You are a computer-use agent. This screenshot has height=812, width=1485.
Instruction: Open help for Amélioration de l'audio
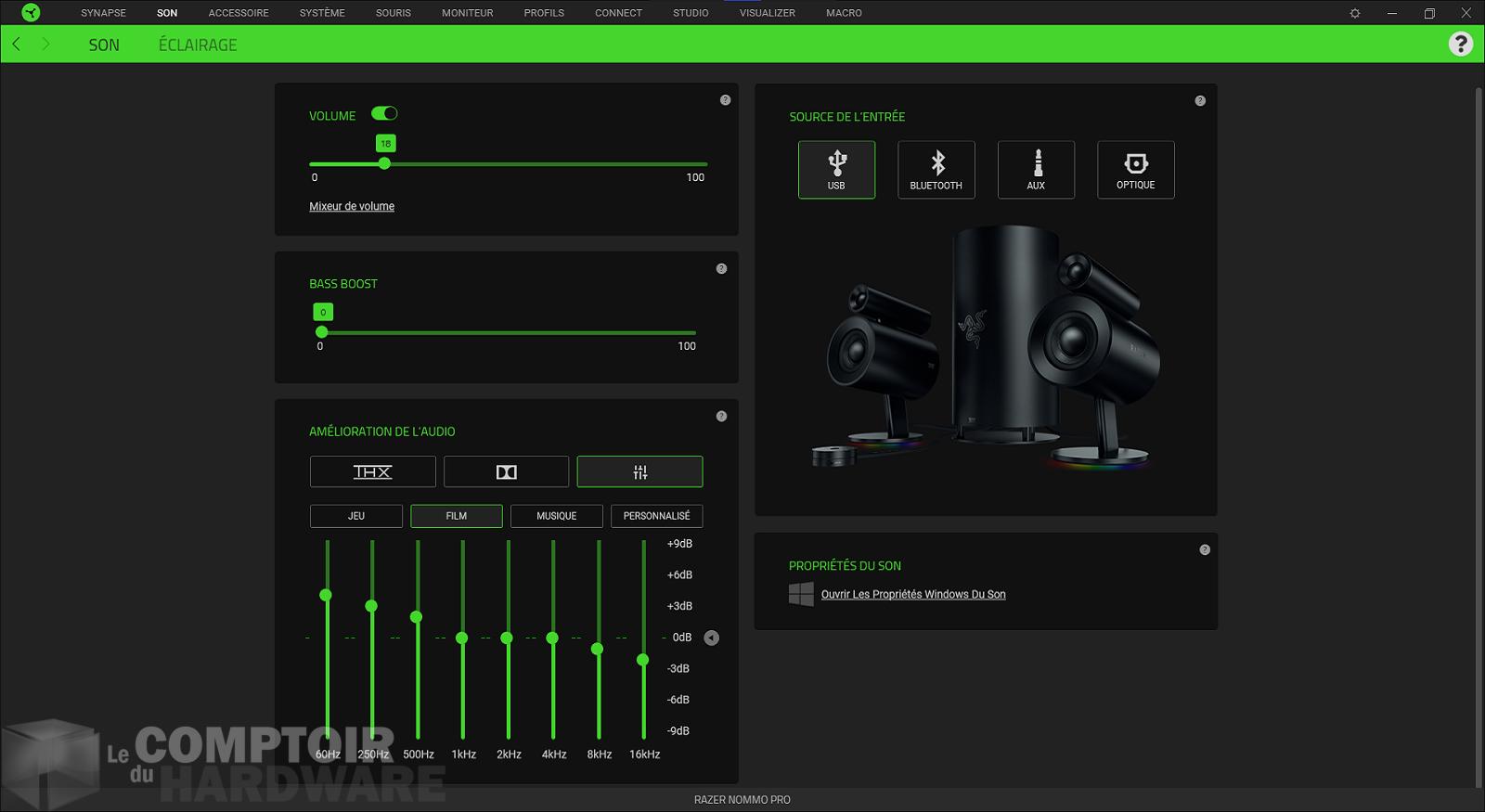pyautogui.click(x=721, y=417)
